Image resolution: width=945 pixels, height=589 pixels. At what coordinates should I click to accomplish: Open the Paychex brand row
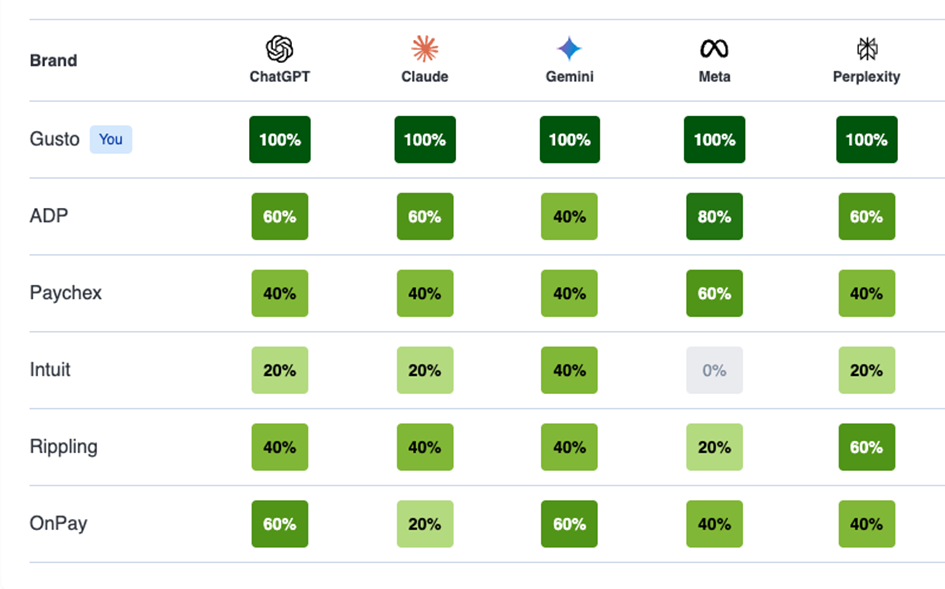(x=66, y=293)
